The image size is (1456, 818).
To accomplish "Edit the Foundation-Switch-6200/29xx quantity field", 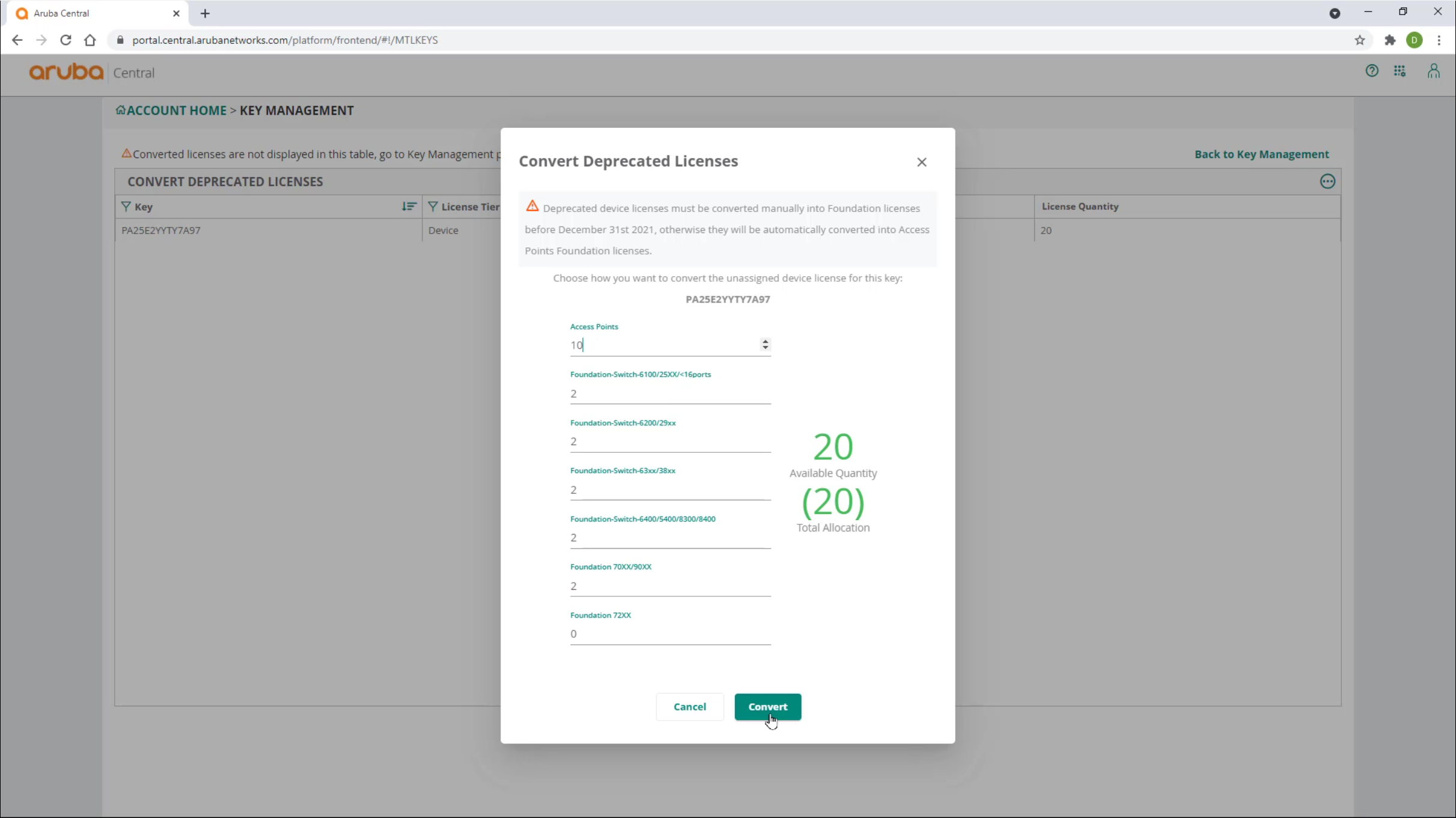I will click(x=670, y=441).
